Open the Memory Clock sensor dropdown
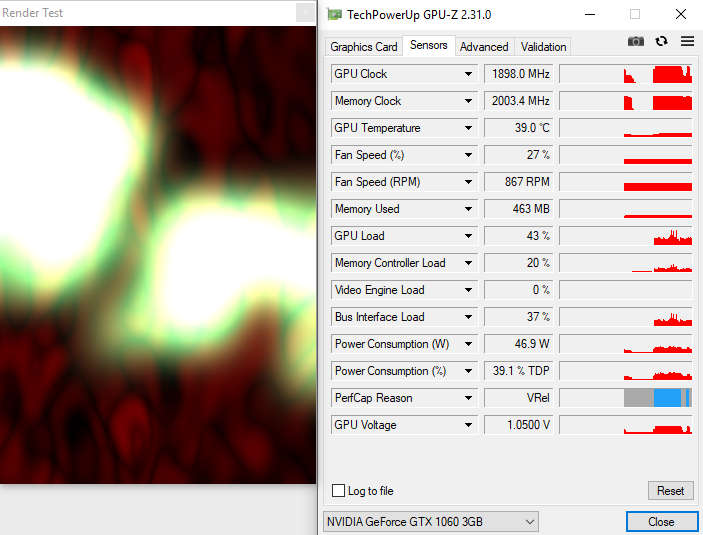Screen dimensions: 703x535 click(x=468, y=101)
